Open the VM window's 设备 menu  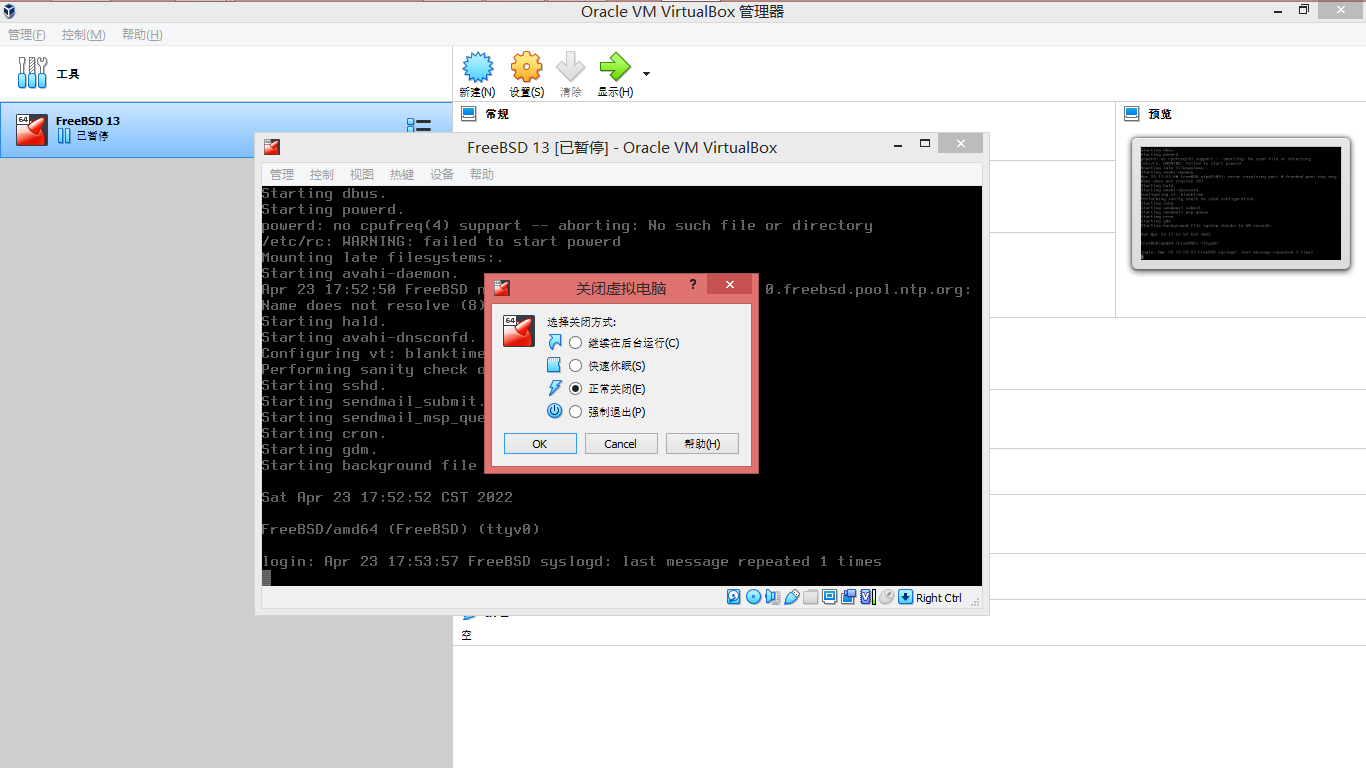[442, 174]
